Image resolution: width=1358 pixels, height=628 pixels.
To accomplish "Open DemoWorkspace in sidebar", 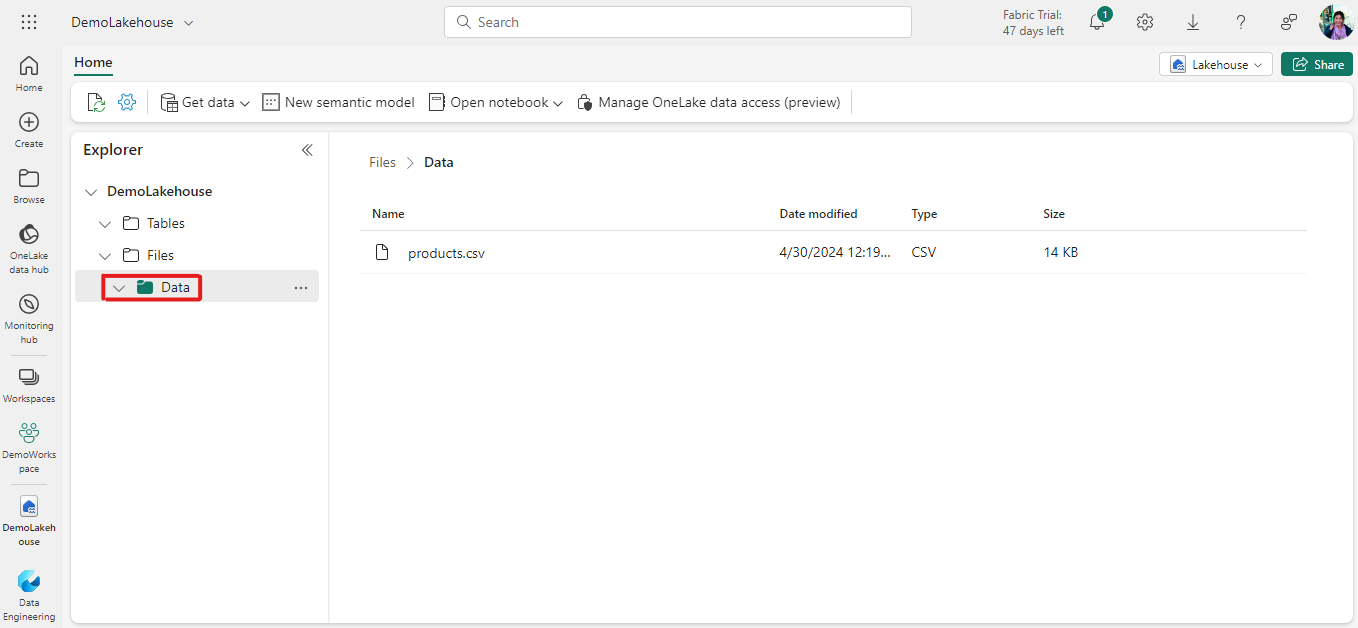I will coord(29,447).
